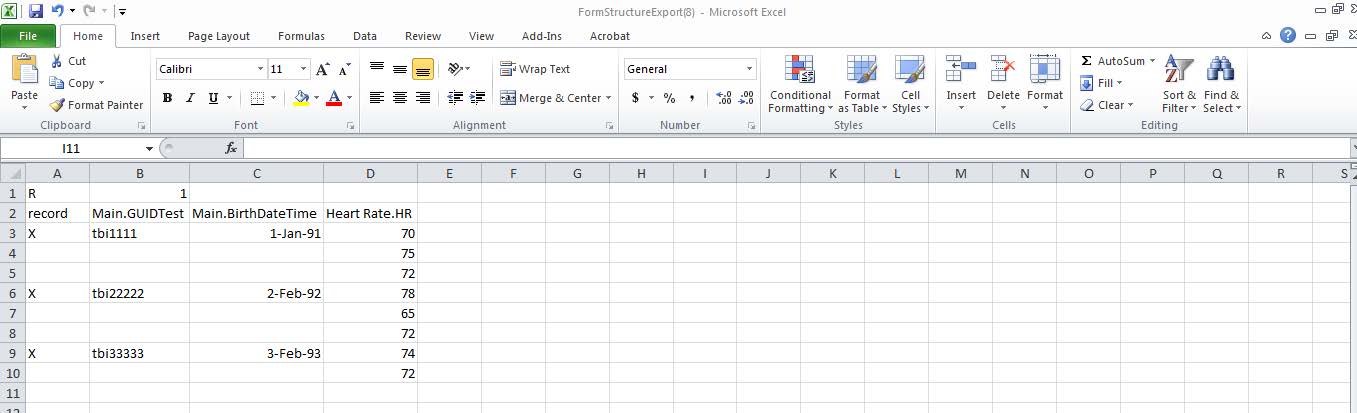Apply Fill Color paint bucket
1357x413 pixels.
tap(301, 98)
